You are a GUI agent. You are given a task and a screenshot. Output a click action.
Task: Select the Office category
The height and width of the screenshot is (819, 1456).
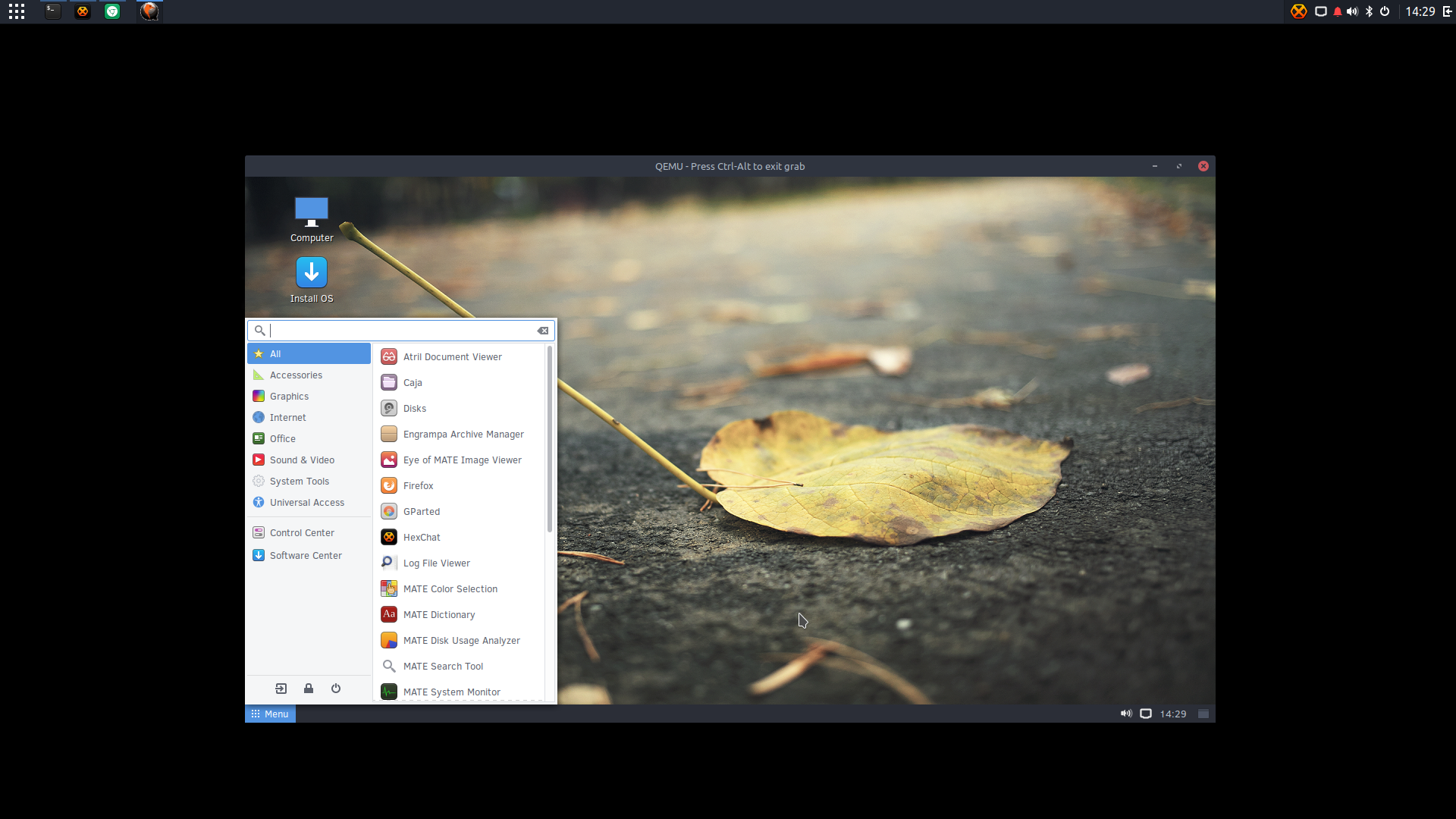tap(309, 439)
